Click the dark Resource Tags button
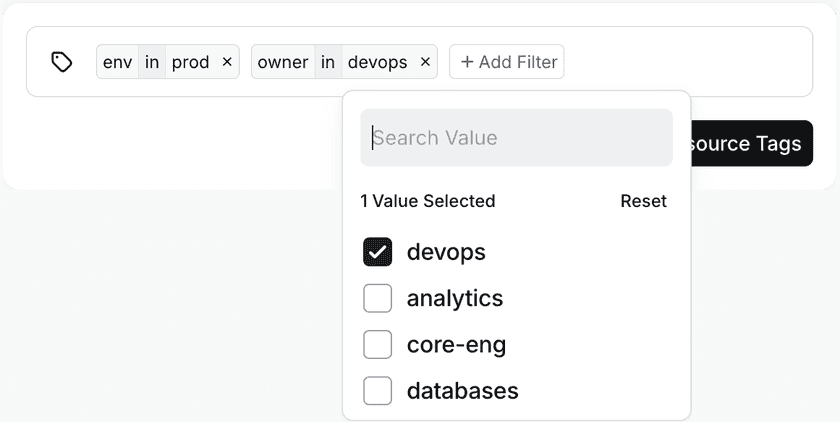The width and height of the screenshot is (840, 422). (750, 144)
